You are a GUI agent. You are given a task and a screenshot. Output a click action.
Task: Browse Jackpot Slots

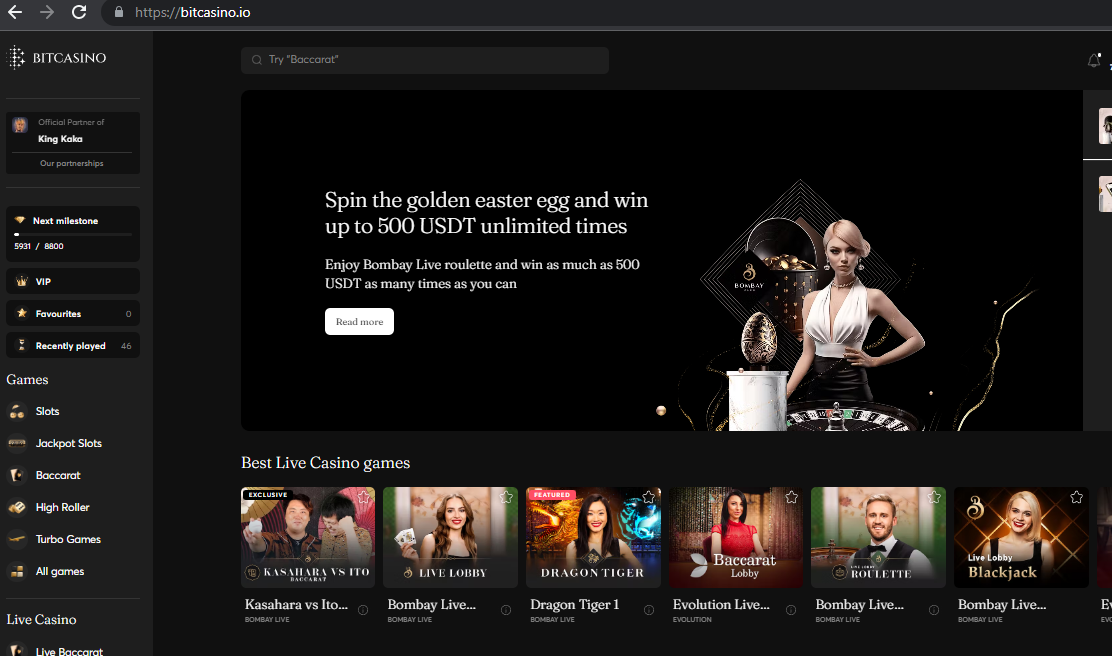pos(55,443)
